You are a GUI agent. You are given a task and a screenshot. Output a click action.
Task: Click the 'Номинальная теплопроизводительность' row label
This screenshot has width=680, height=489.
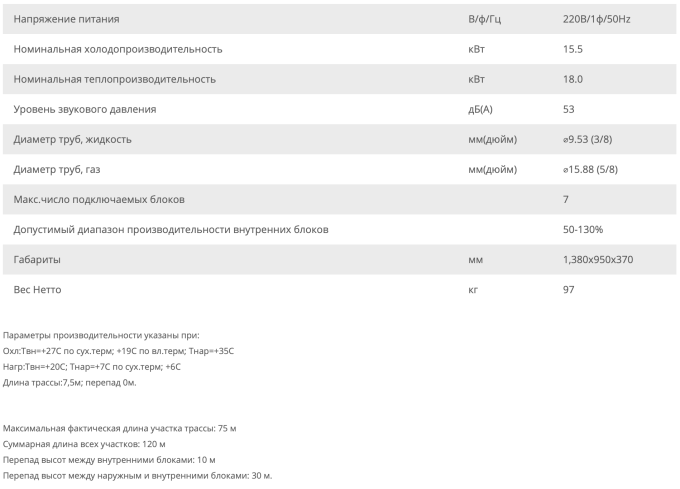pyautogui.click(x=115, y=79)
